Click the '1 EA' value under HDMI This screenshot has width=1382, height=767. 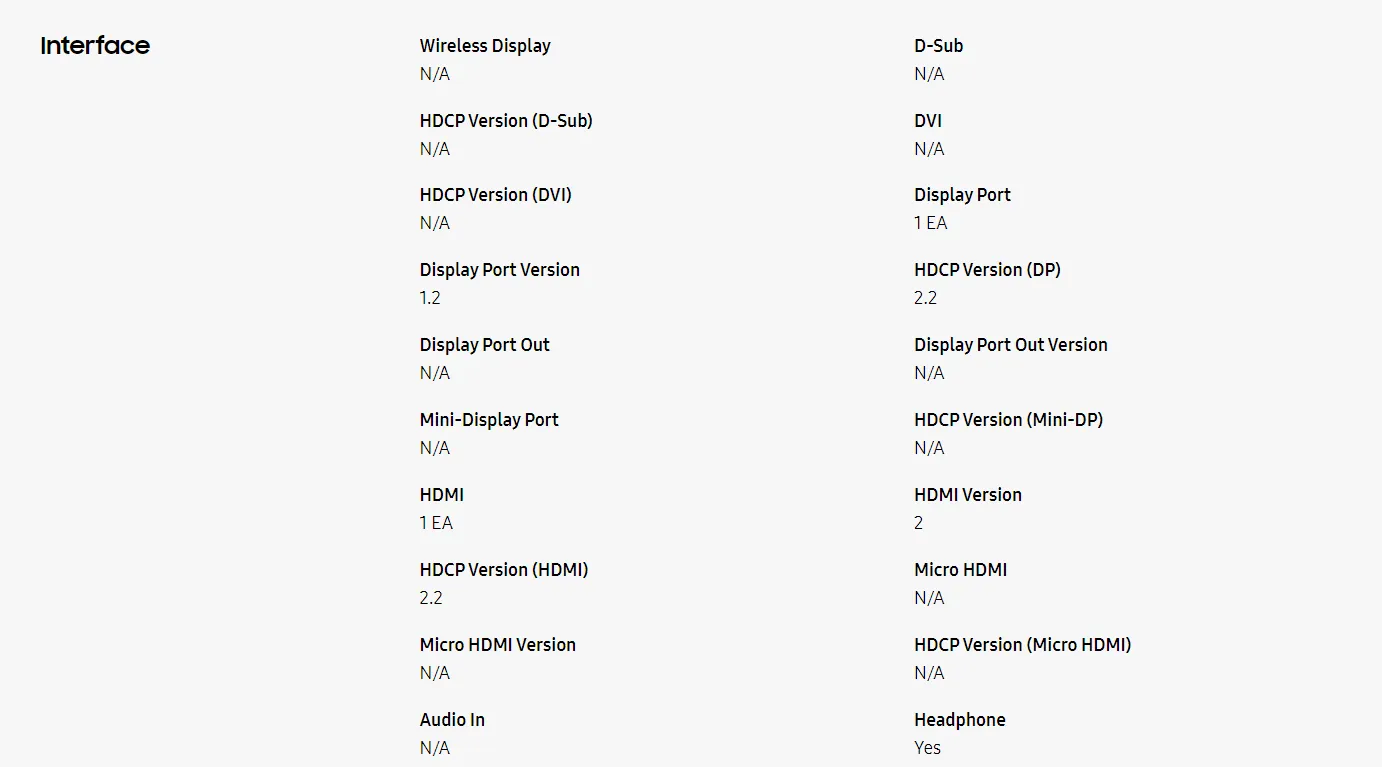click(x=436, y=523)
